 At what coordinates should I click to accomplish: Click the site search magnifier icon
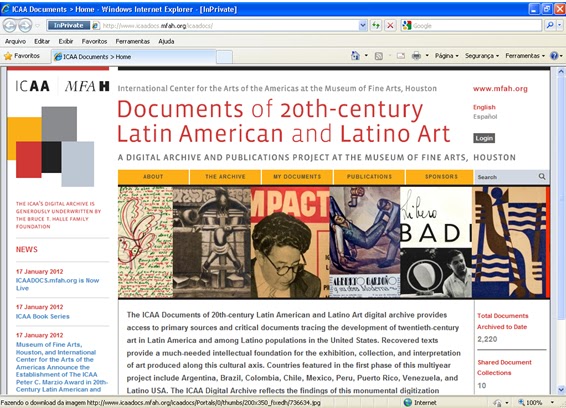point(542,176)
